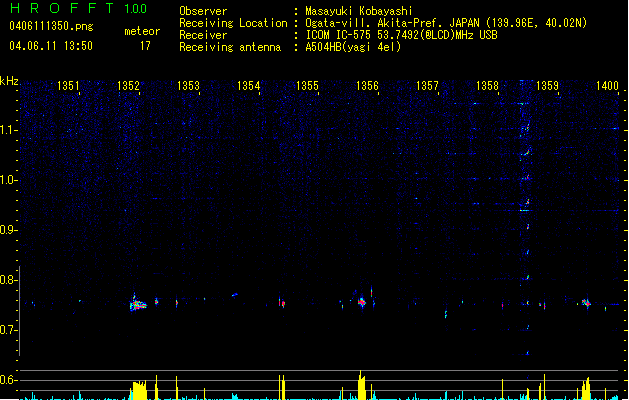Click the 1356 time label

367,86
